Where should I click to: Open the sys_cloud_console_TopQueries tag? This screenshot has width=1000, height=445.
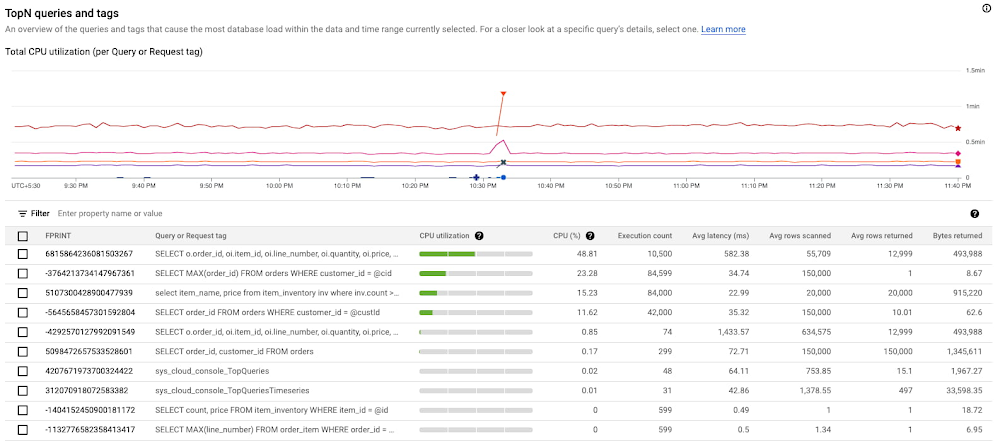212,371
